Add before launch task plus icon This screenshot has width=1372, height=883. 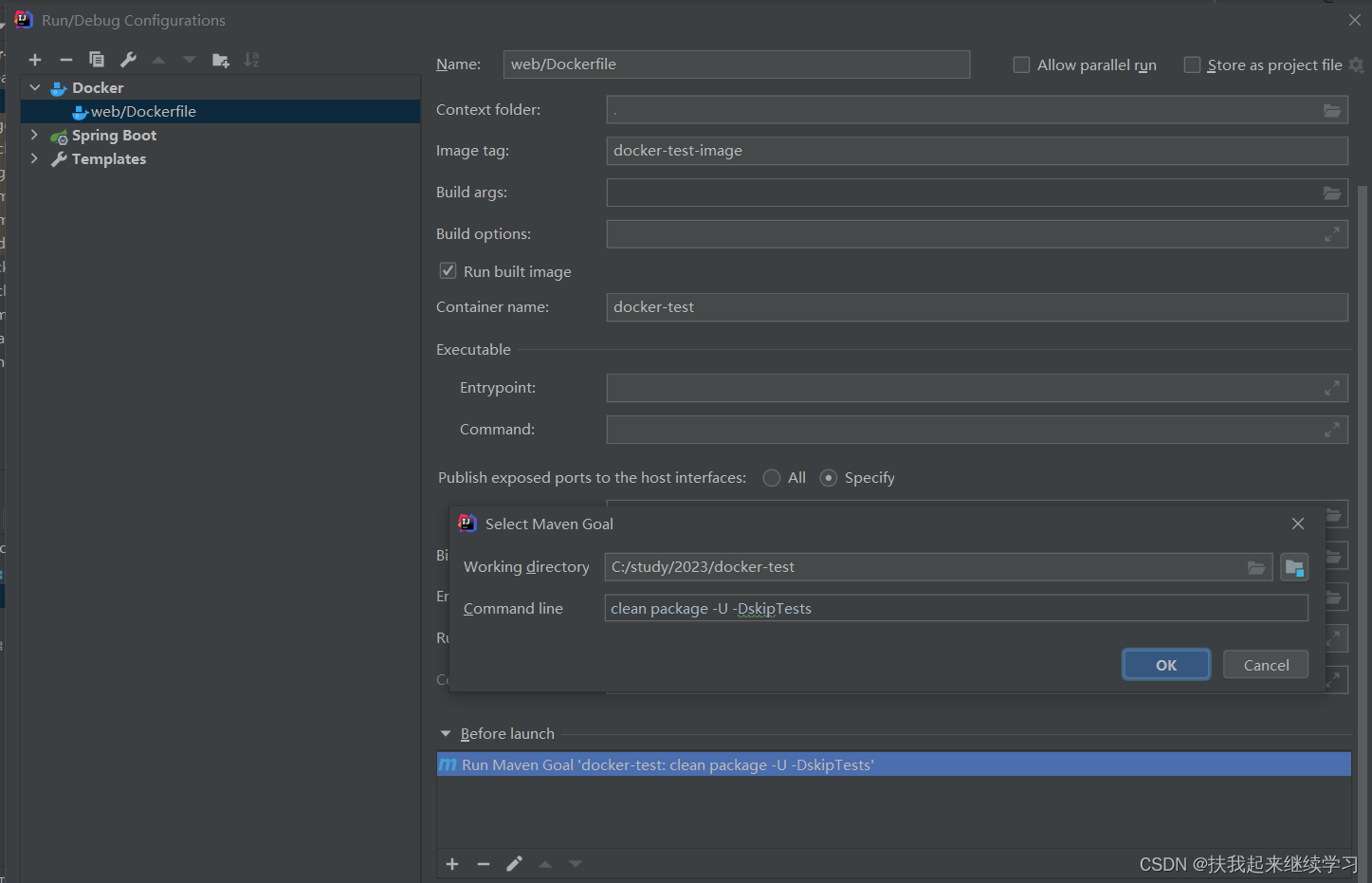(x=452, y=864)
